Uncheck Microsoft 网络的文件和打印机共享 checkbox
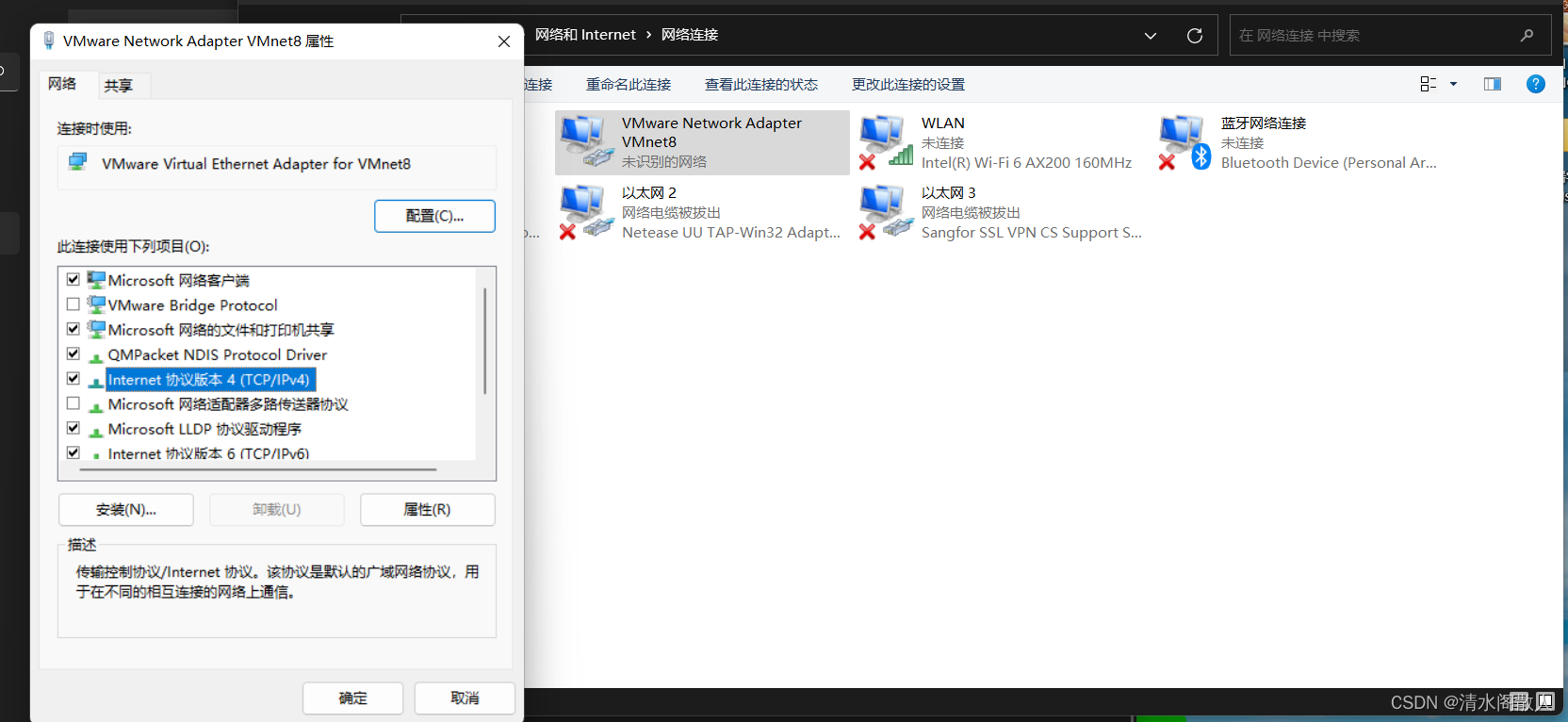The height and width of the screenshot is (722, 1568). (x=73, y=329)
